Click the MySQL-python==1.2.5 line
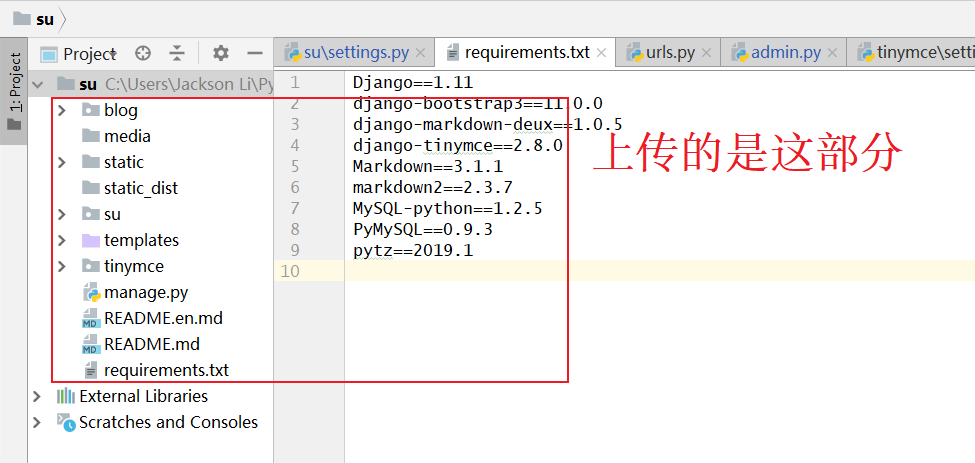Image resolution: width=975 pixels, height=463 pixels. click(448, 209)
